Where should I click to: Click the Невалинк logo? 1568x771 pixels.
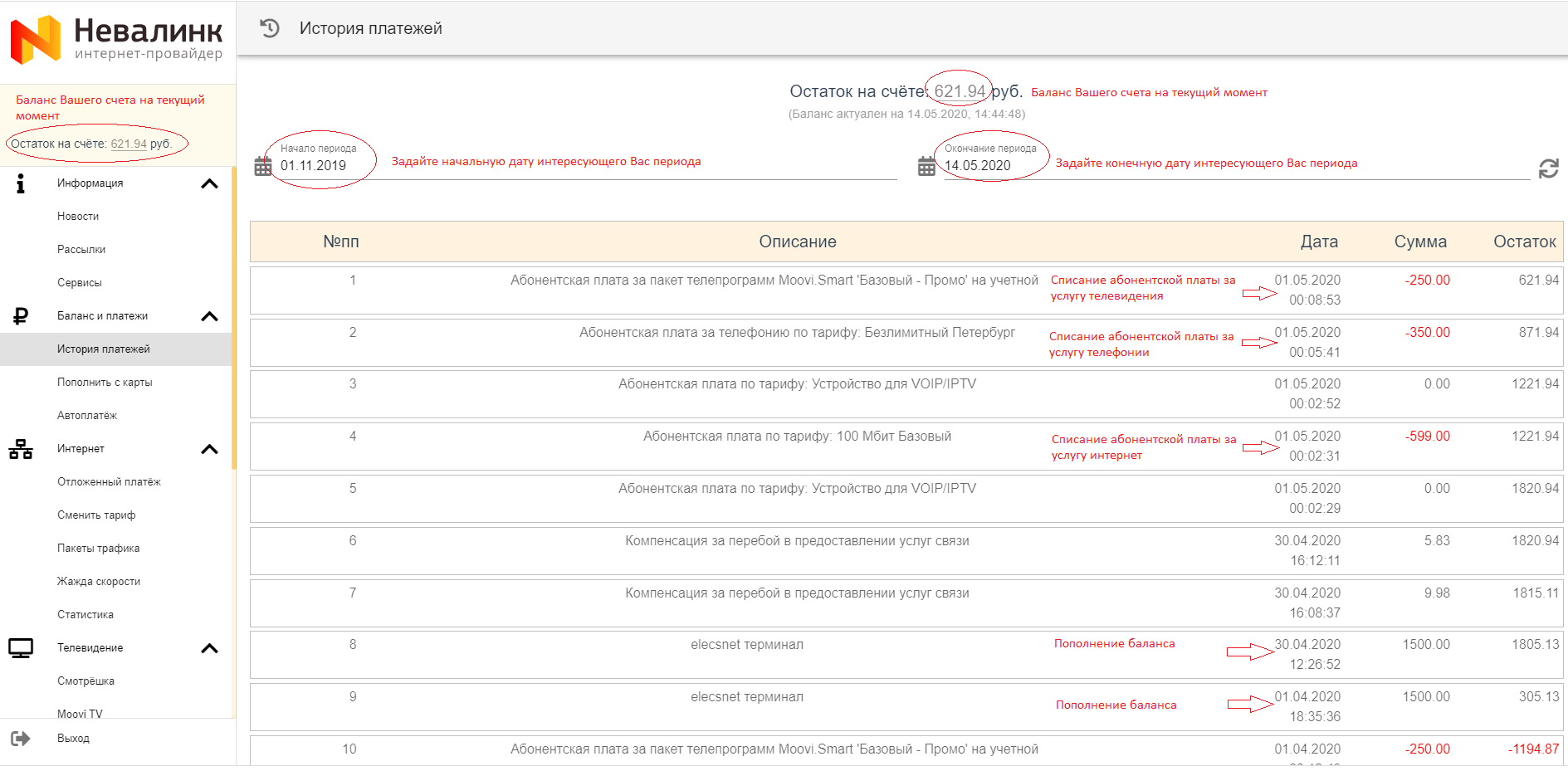point(116,40)
